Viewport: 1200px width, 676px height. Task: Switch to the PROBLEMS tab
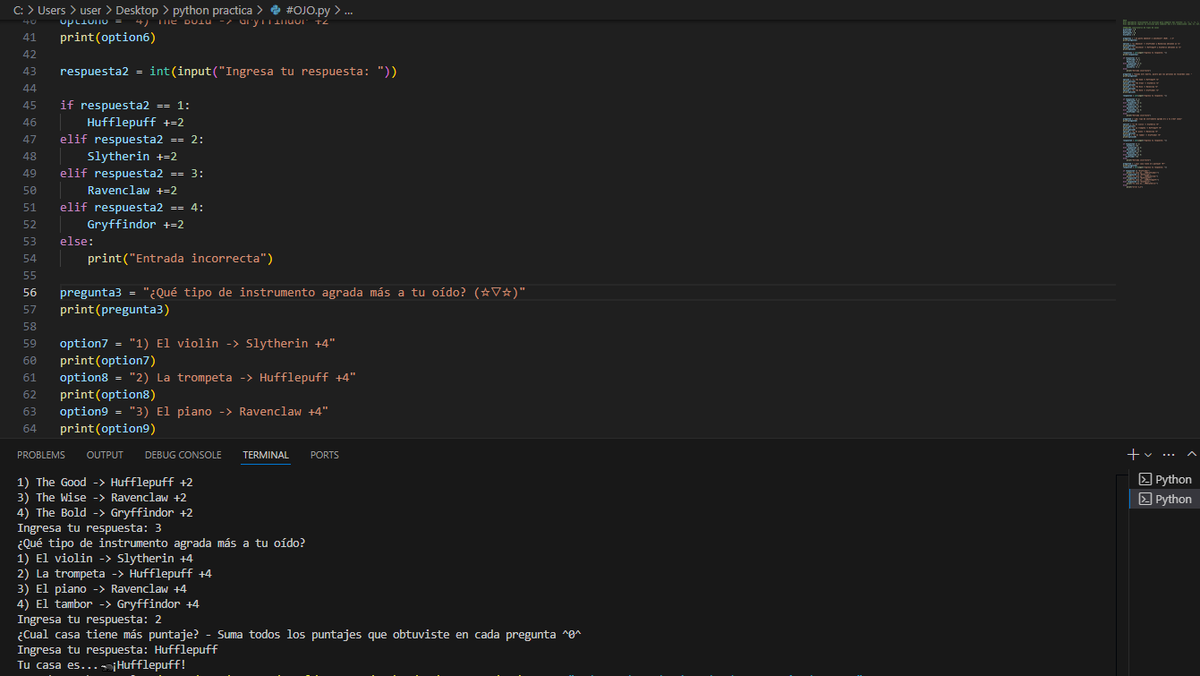pyautogui.click(x=41, y=455)
